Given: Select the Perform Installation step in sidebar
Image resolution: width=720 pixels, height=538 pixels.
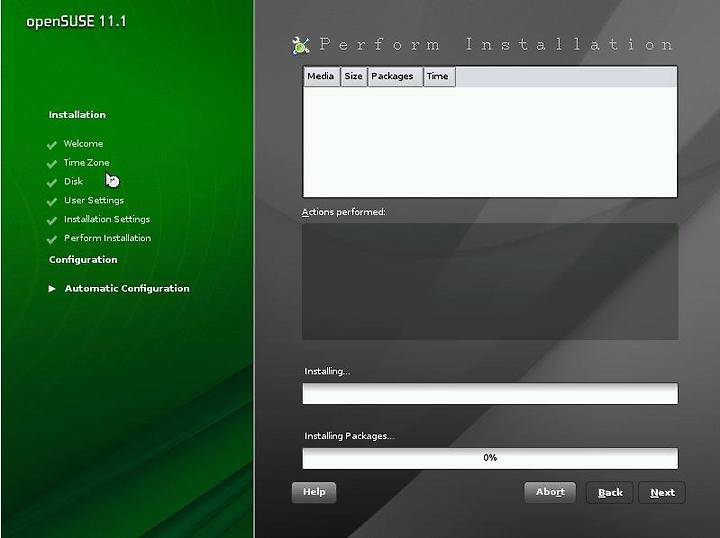Looking at the screenshot, I should coord(107,238).
